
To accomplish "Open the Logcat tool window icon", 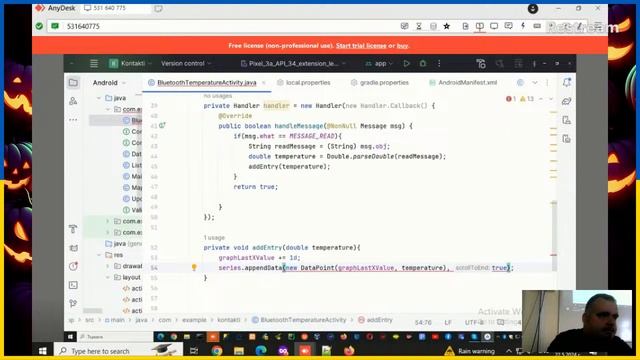I will (73, 248).
